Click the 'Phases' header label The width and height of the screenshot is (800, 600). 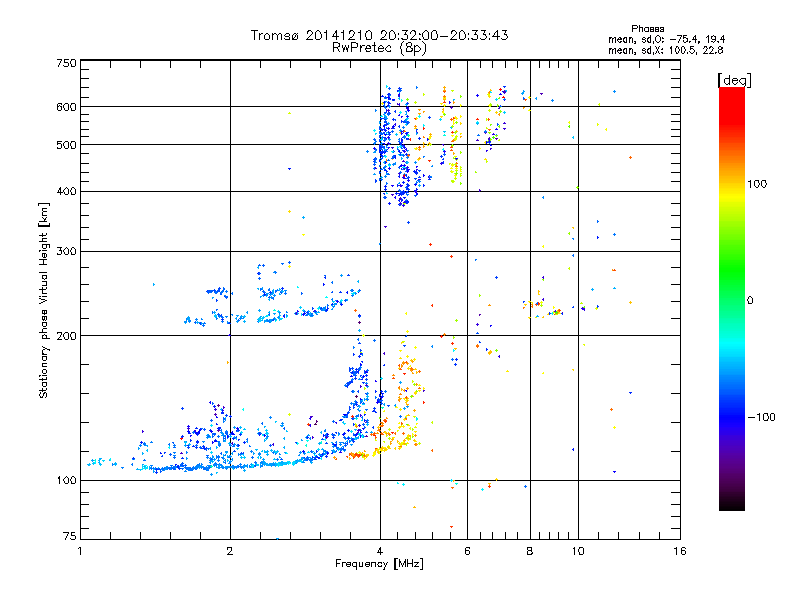[647, 29]
